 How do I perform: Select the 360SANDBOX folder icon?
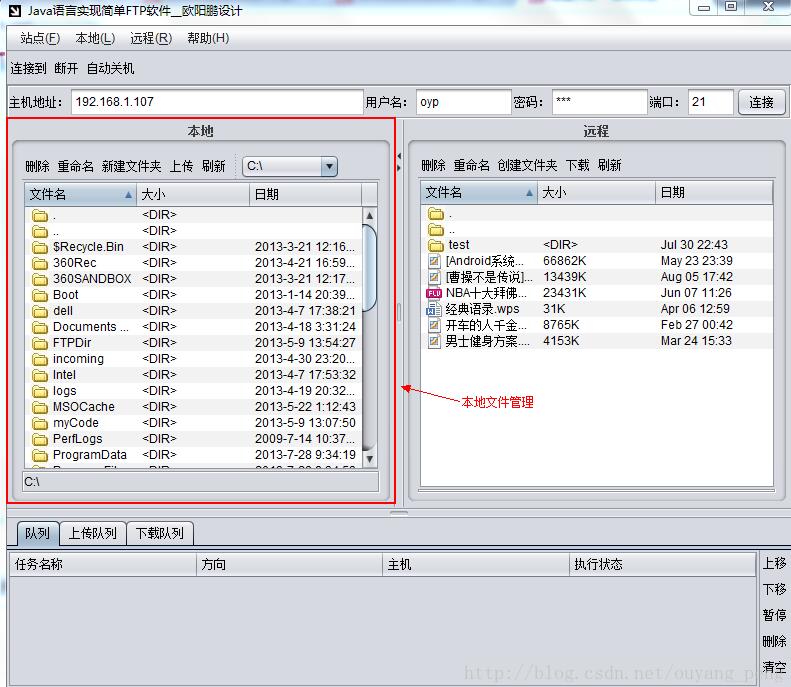coord(40,279)
